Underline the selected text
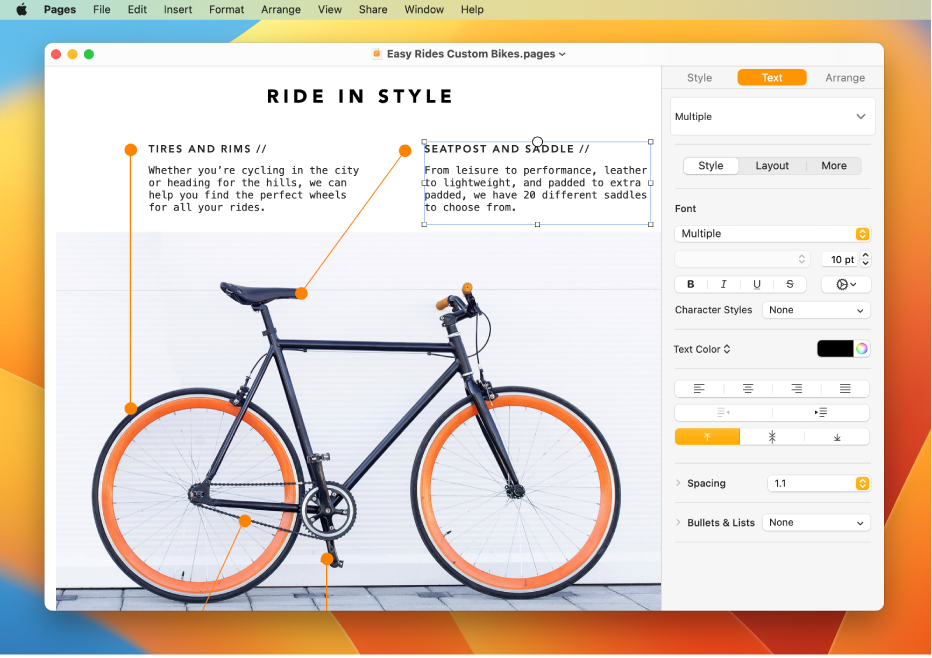This screenshot has height=658, width=932. coord(757,284)
